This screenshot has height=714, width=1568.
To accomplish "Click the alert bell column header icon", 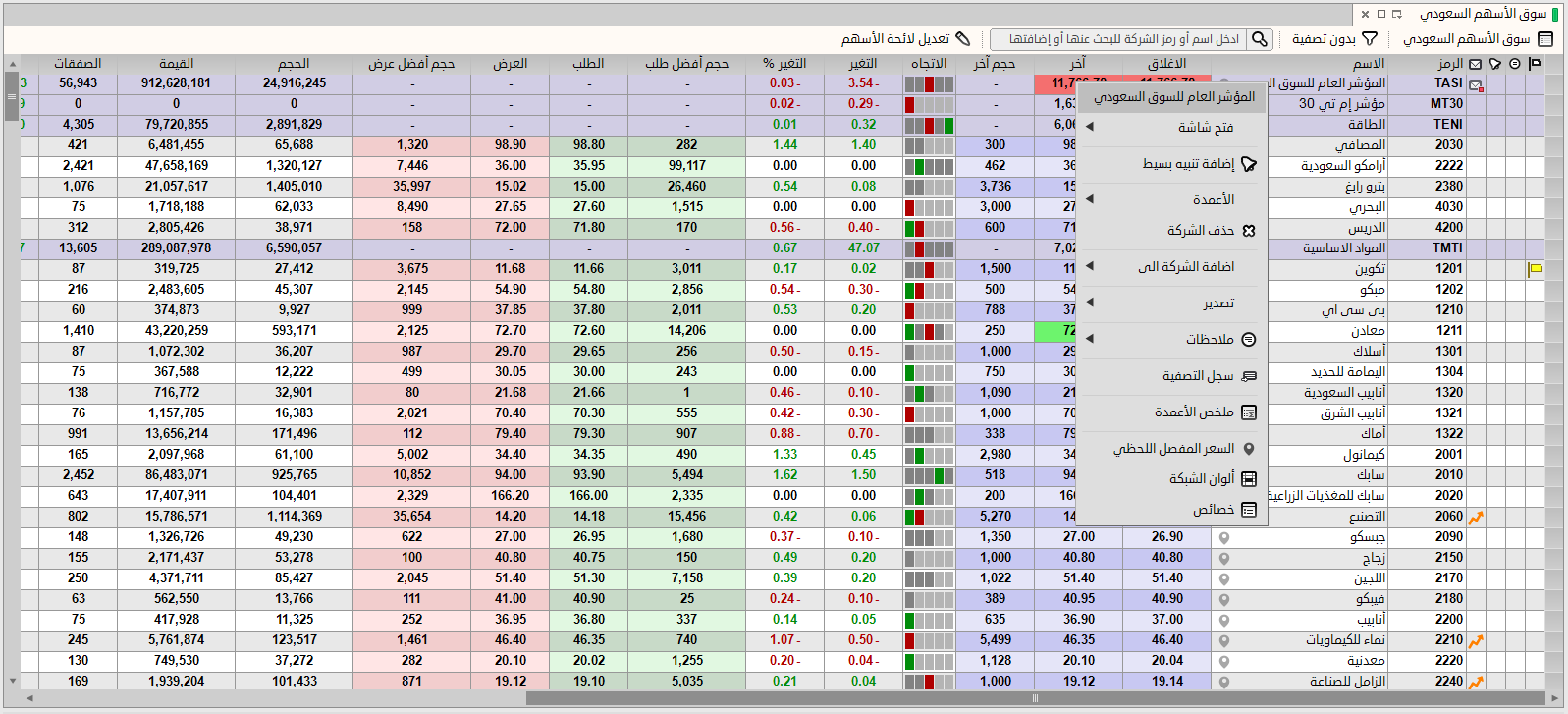I will pyautogui.click(x=1495, y=64).
